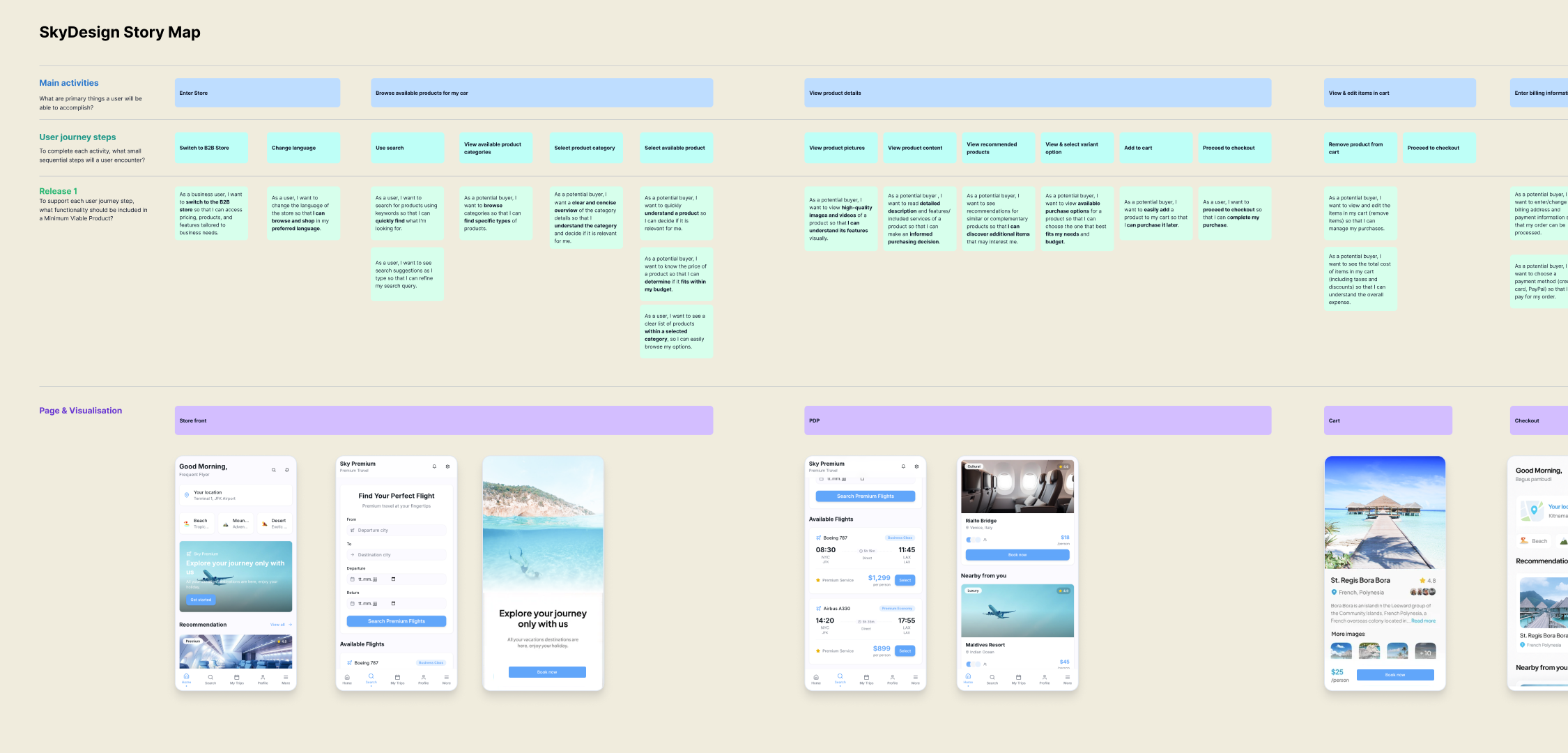
Task: Click Read more in St. Regis Bora Bora description
Action: pos(1423,621)
